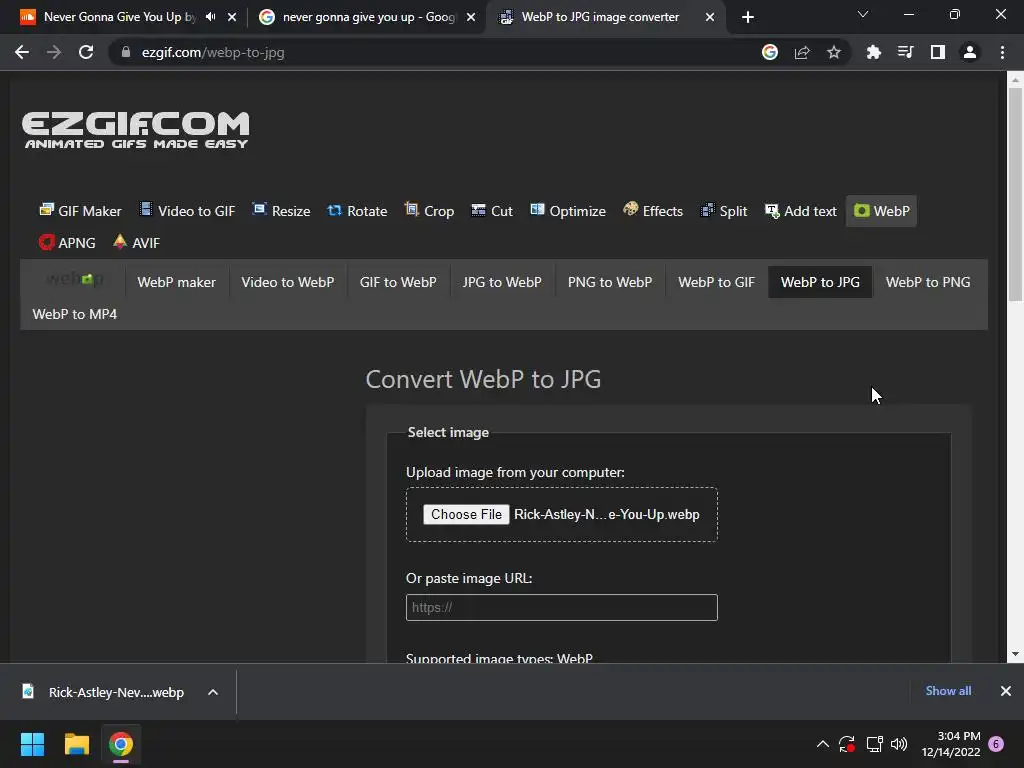Go back to the previous page
The height and width of the screenshot is (768, 1024).
click(x=22, y=52)
